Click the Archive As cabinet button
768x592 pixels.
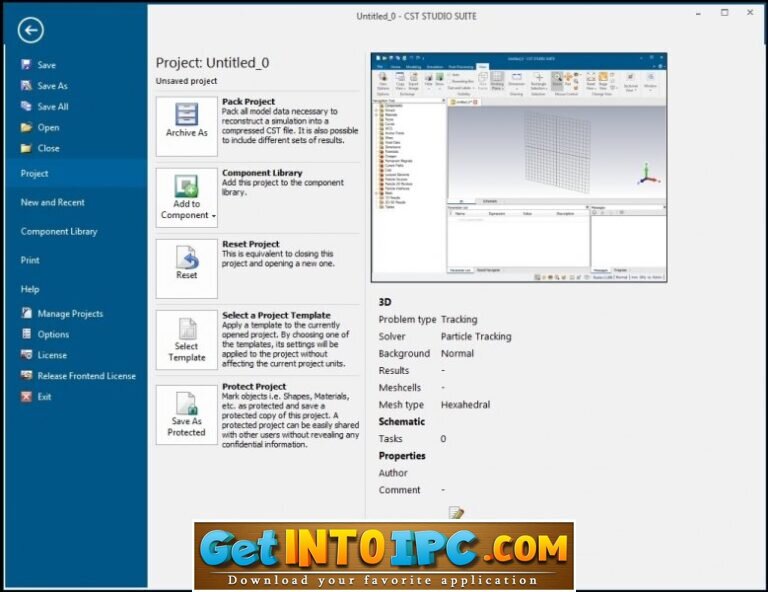click(x=187, y=126)
